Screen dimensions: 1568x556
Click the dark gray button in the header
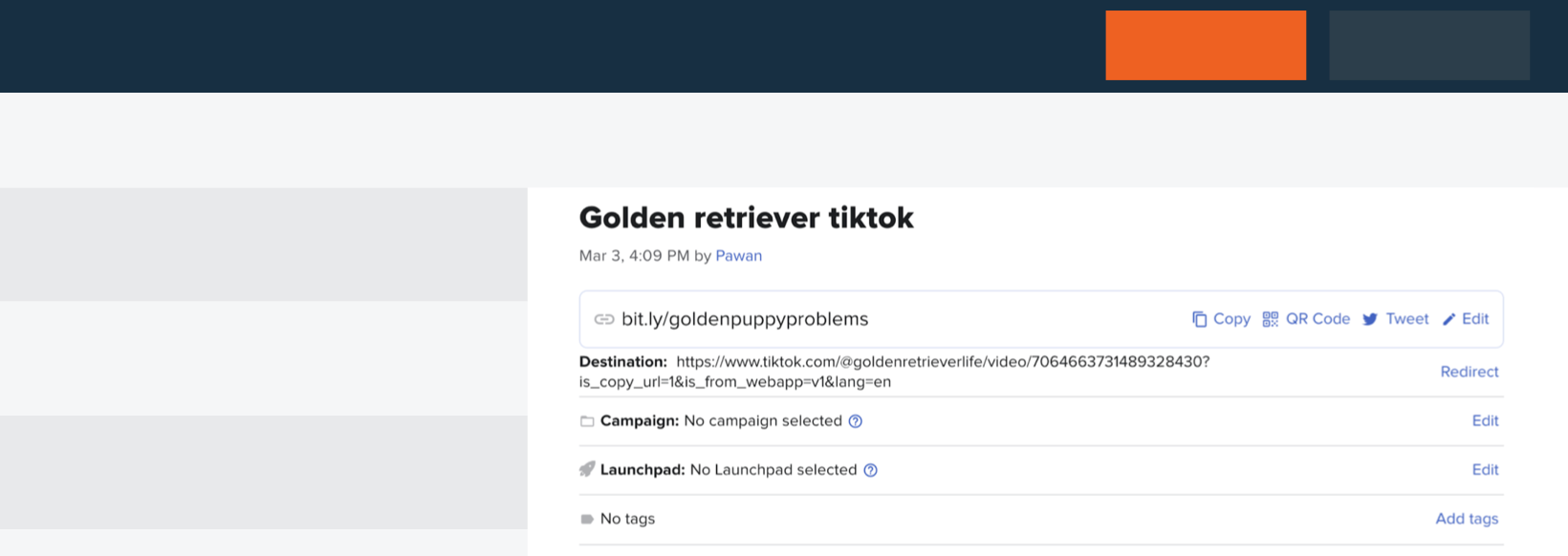pos(1428,45)
